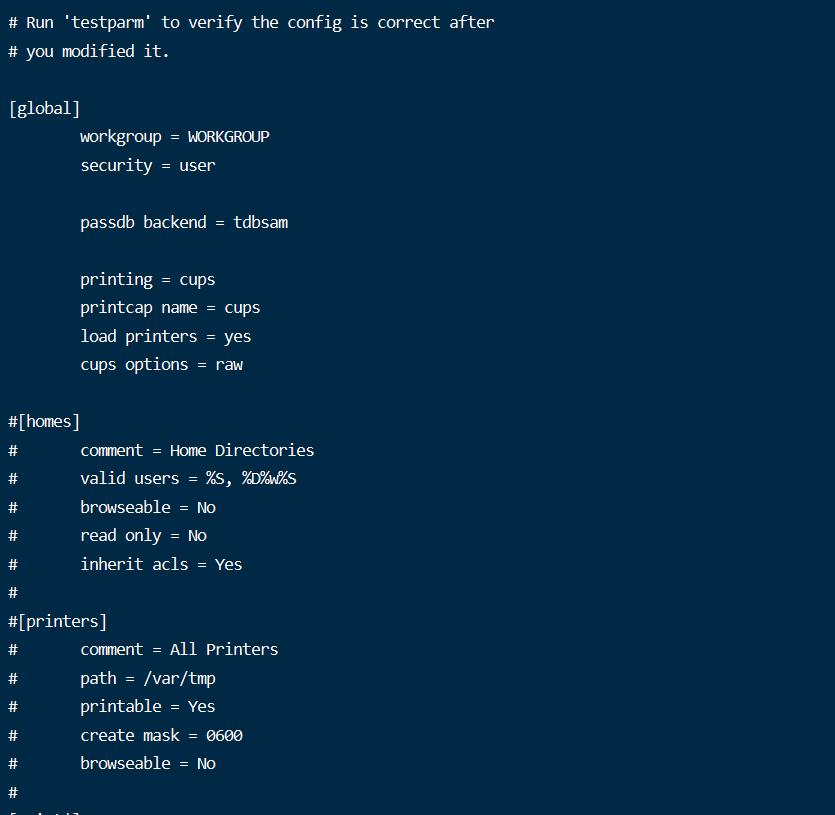This screenshot has height=815, width=835.
Task: Click on 'printing = cups' text
Action: pos(148,280)
